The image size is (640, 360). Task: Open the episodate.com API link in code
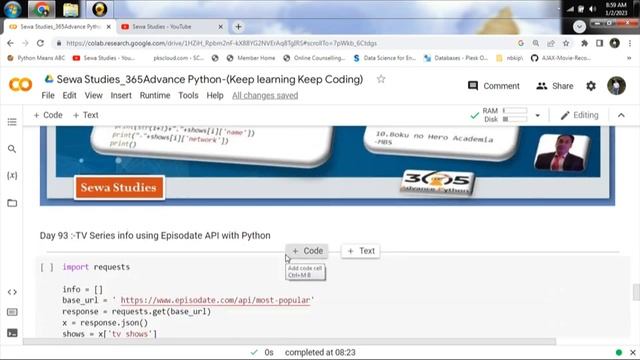pyautogui.click(x=215, y=300)
